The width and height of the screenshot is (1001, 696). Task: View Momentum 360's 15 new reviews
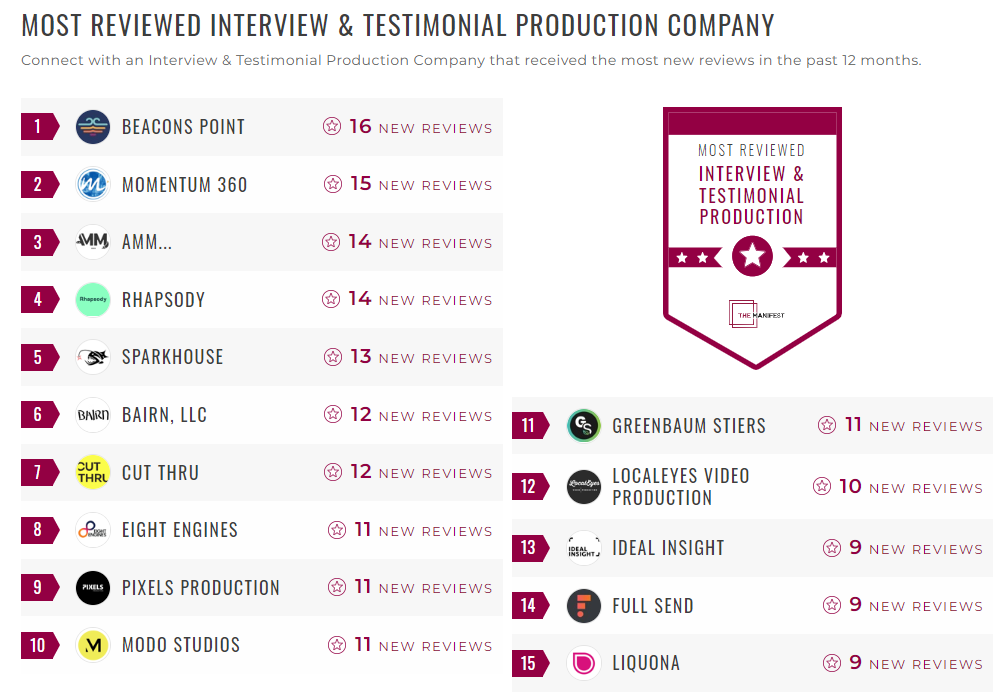point(420,185)
